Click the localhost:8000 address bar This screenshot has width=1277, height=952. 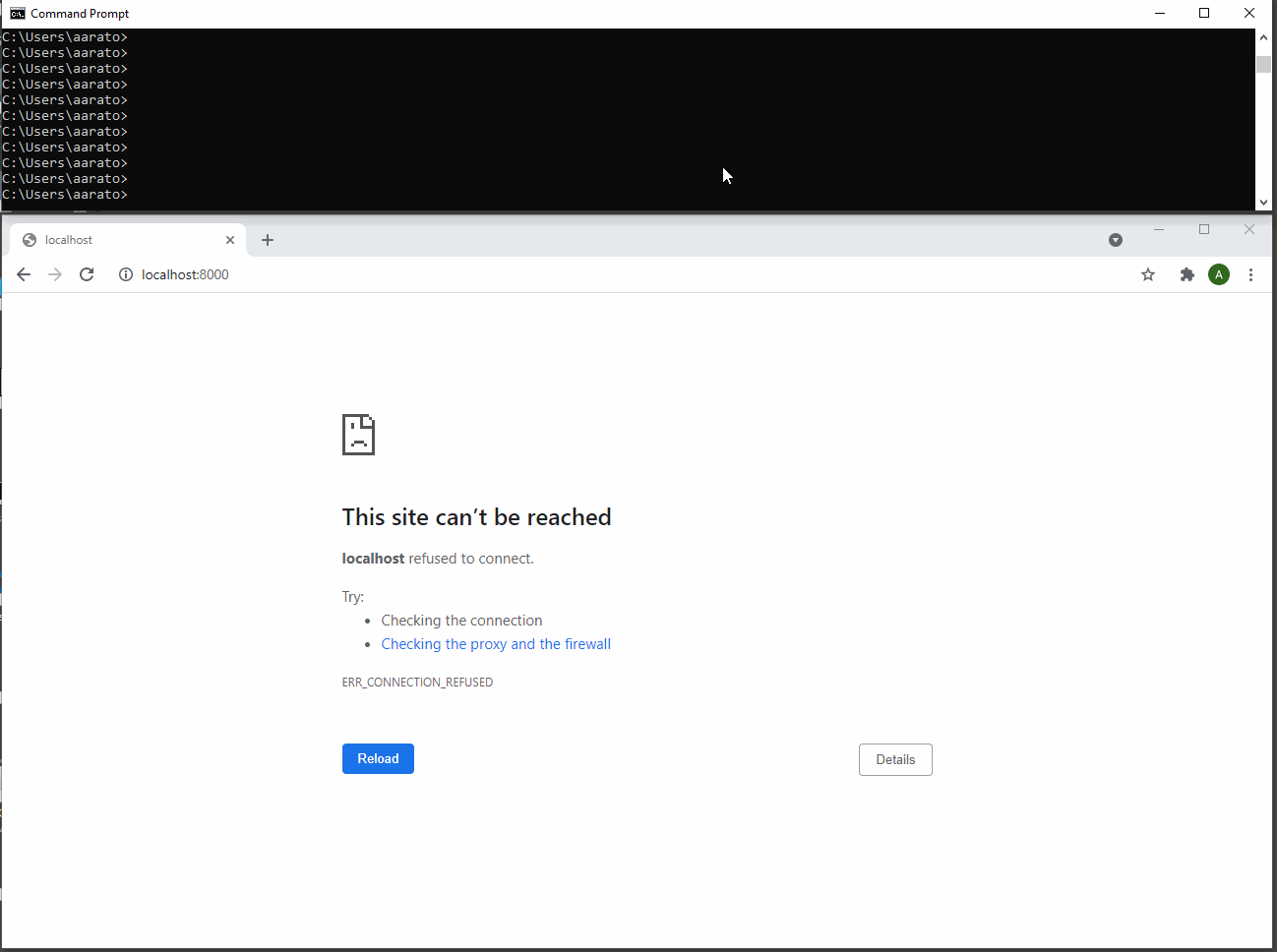(630, 274)
